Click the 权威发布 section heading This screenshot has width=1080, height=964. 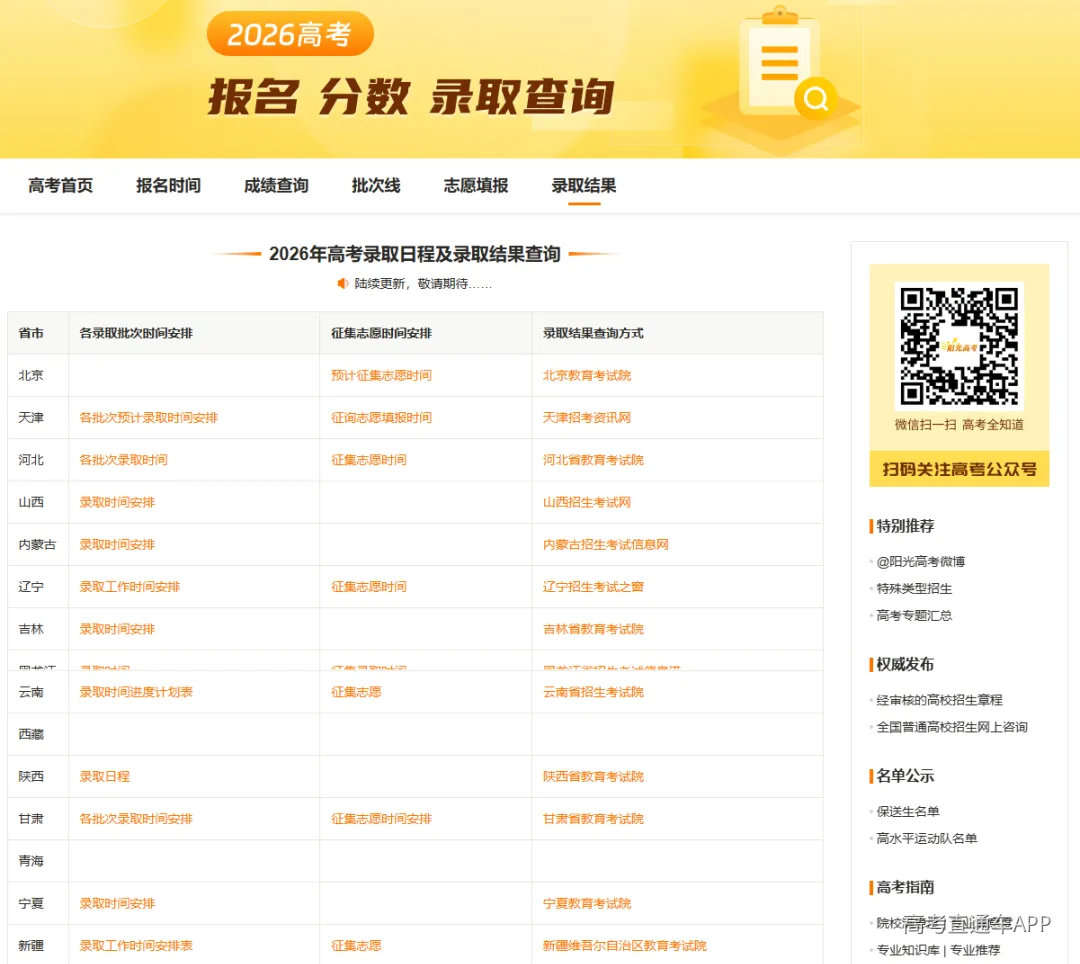[905, 664]
